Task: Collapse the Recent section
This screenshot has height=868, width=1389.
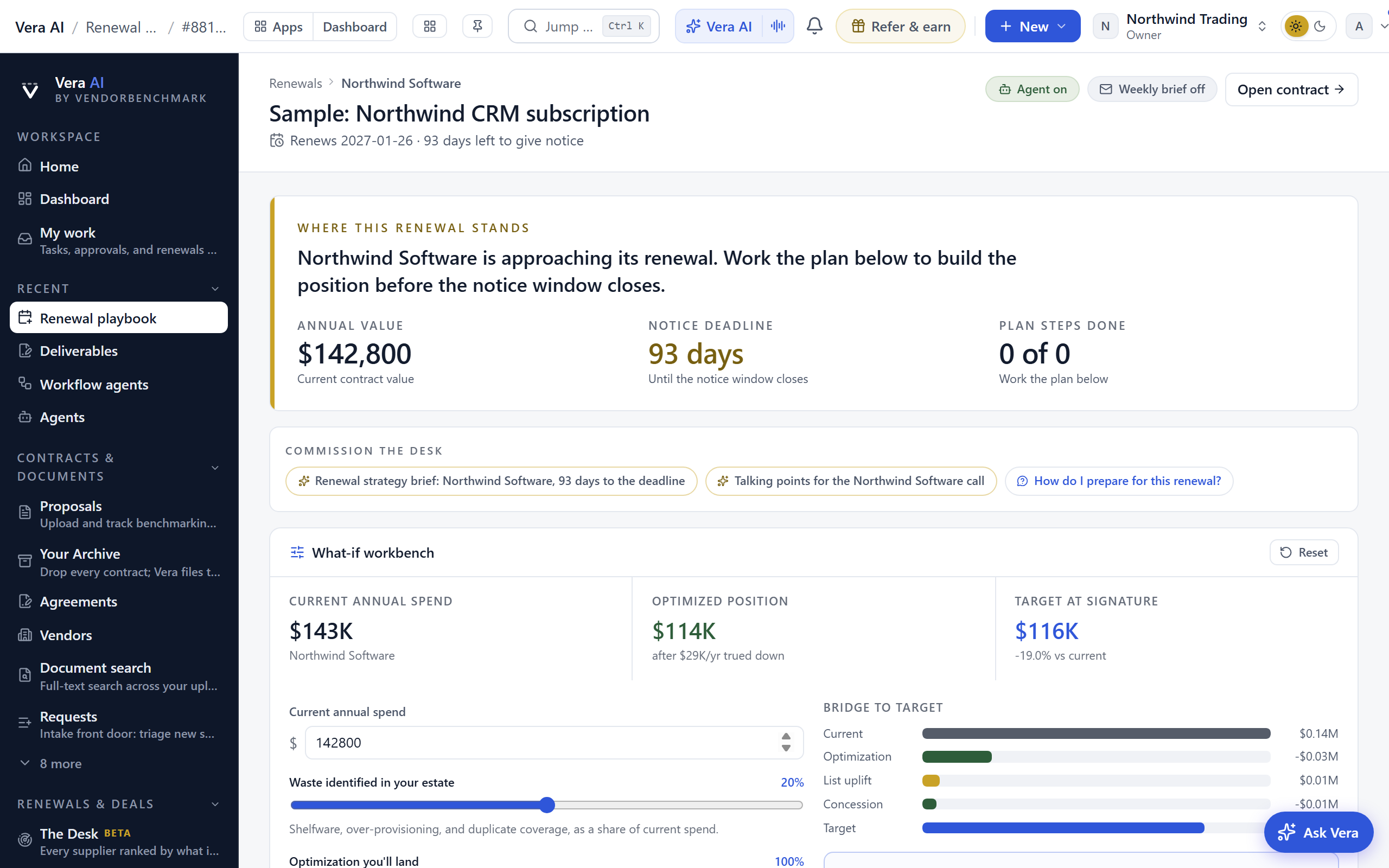Action: (215, 289)
